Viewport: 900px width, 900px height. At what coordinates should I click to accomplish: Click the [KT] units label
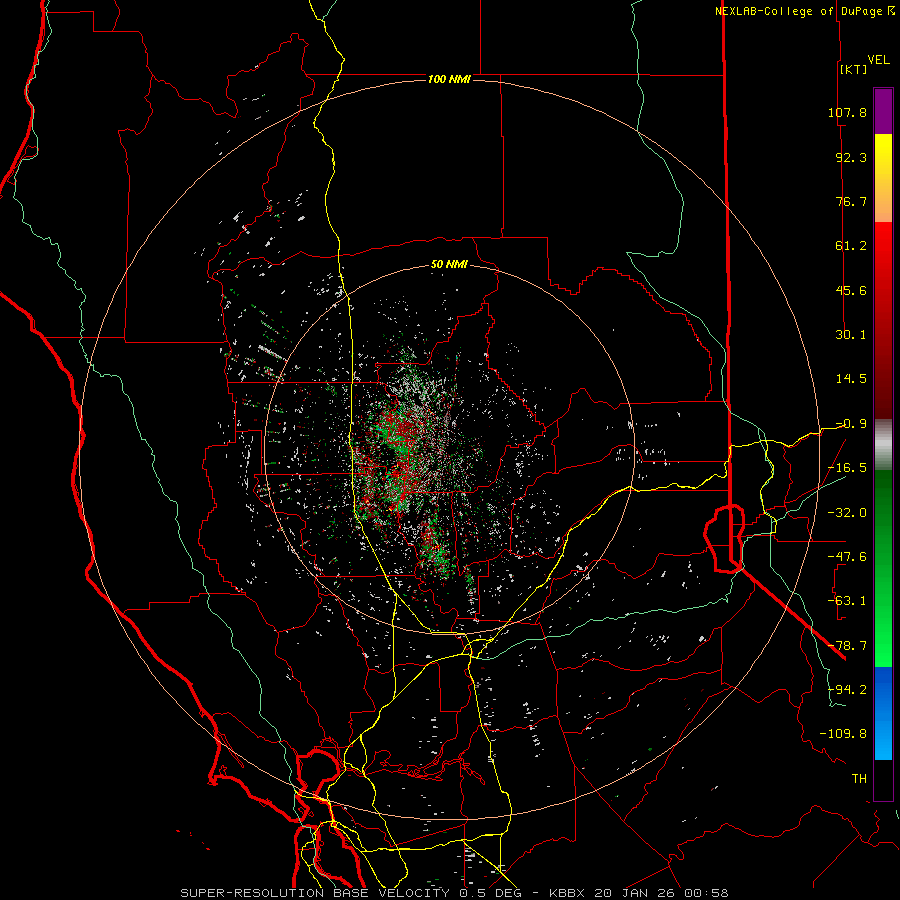point(853,69)
